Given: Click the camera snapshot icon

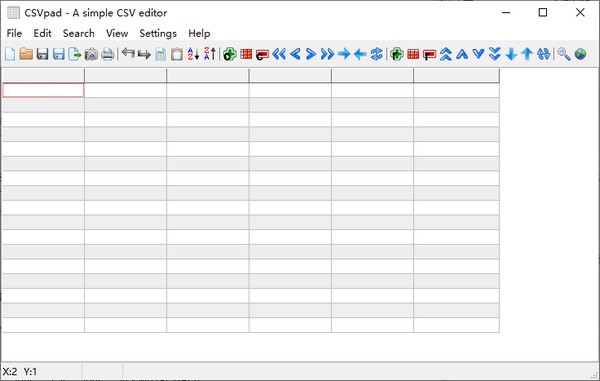Looking at the screenshot, I should coord(91,54).
